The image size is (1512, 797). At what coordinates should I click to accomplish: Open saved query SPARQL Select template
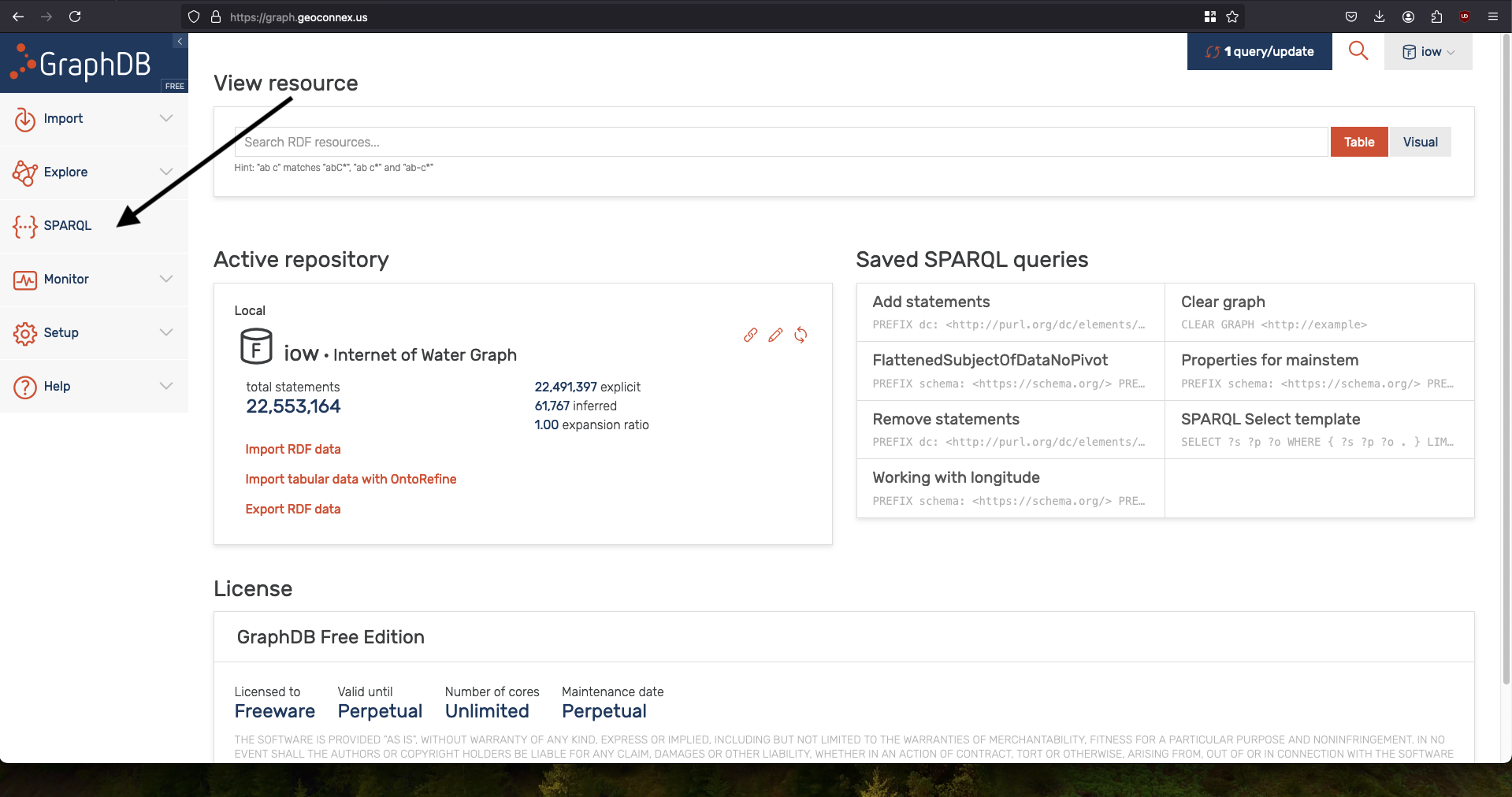coord(1319,429)
